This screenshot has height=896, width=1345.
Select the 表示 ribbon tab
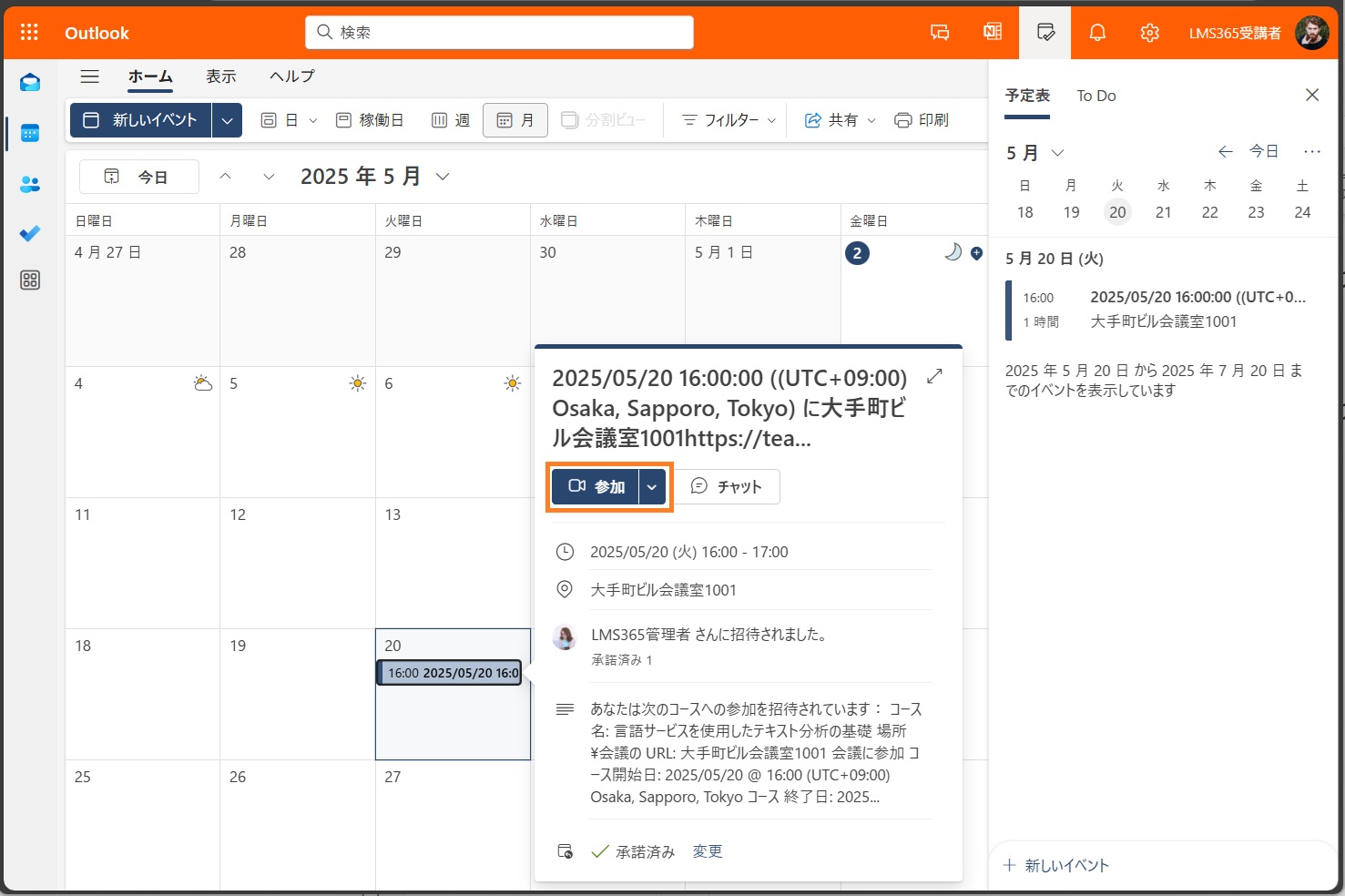click(x=221, y=76)
